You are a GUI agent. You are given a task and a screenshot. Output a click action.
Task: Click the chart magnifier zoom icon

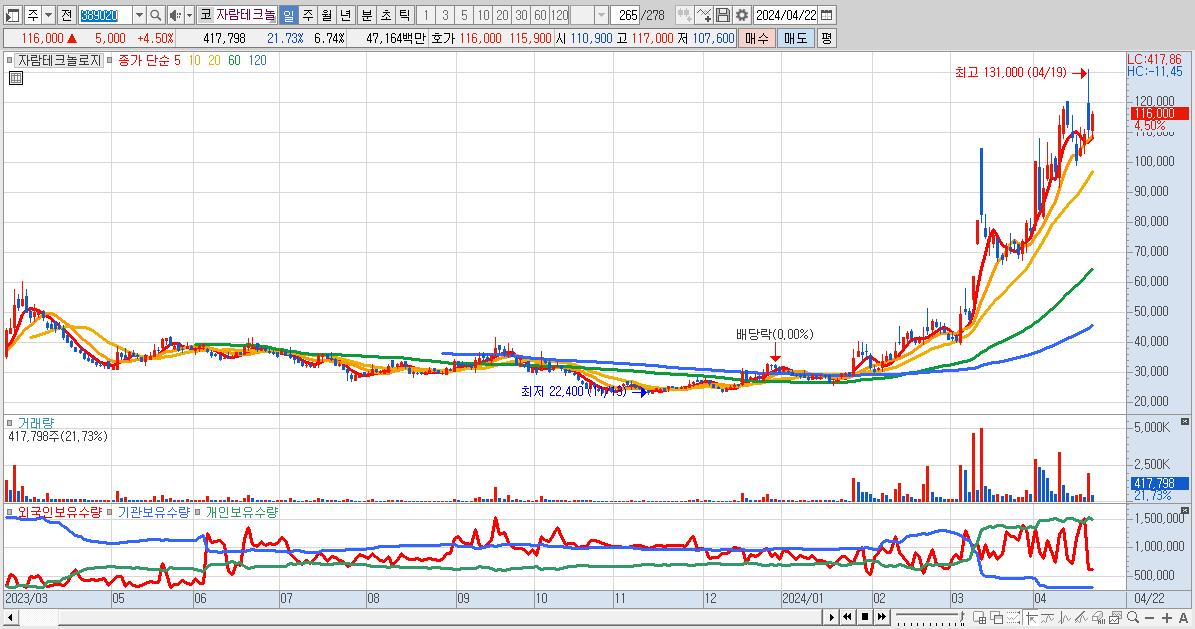point(1133,617)
